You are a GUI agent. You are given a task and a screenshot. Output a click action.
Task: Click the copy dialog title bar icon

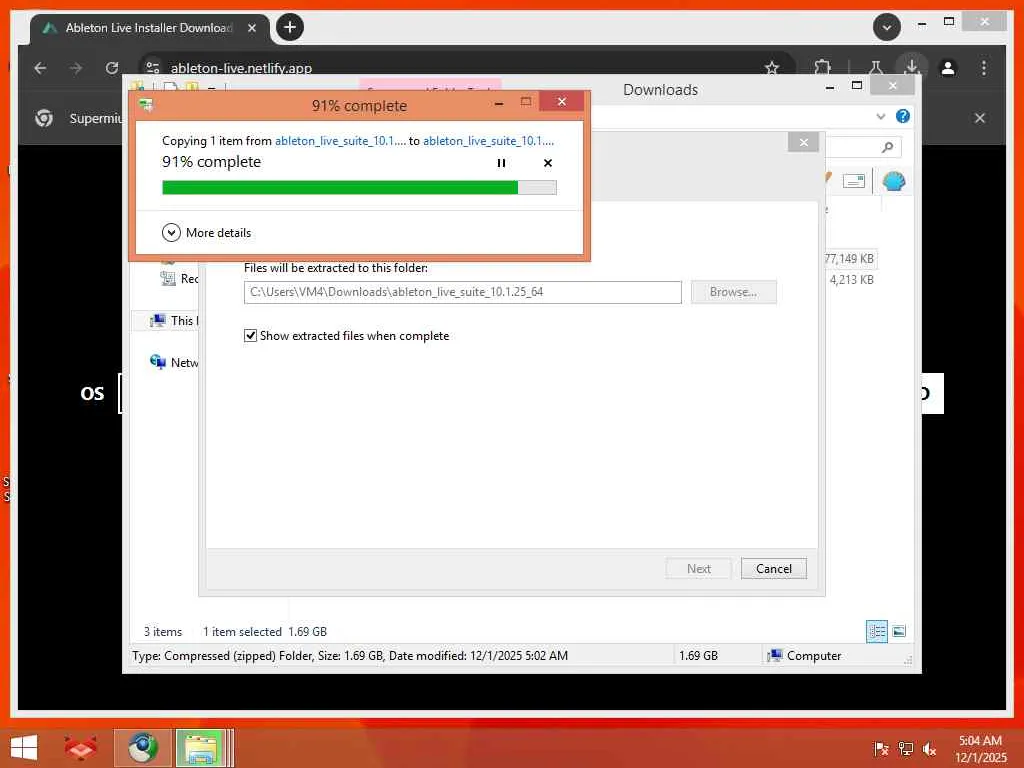pyautogui.click(x=146, y=104)
